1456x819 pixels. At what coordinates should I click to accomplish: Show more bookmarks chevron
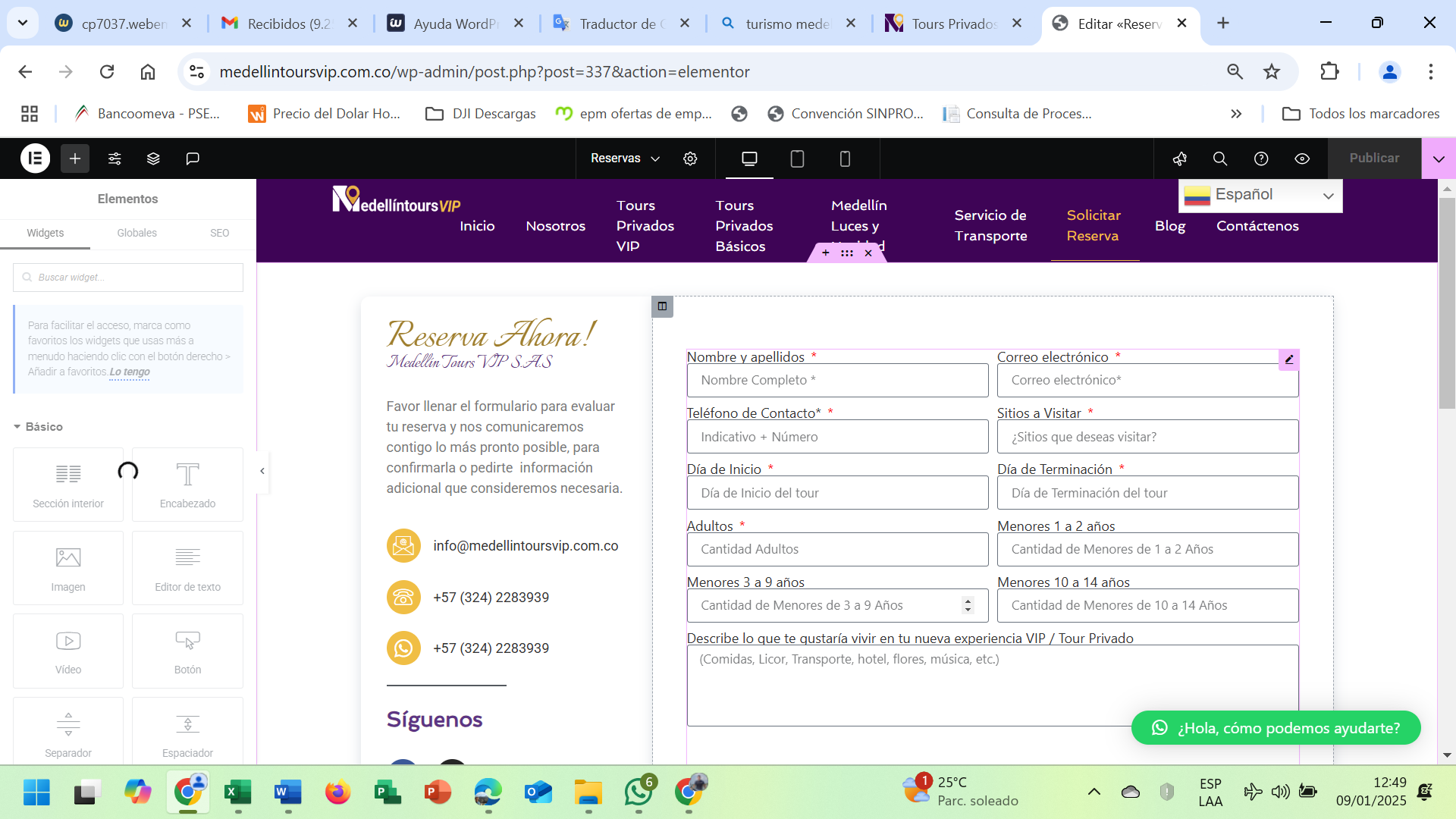click(x=1236, y=114)
